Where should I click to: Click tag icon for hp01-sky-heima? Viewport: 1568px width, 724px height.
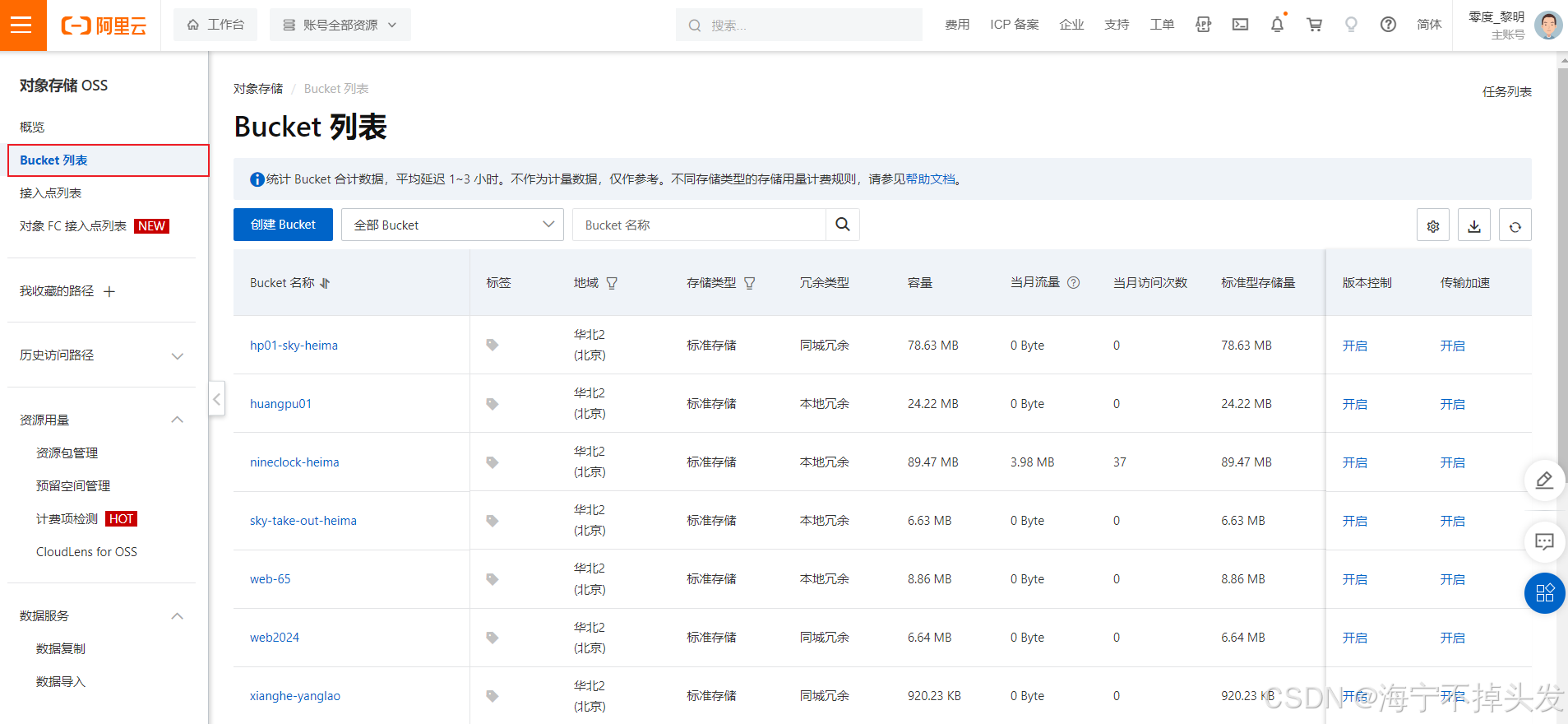(x=493, y=345)
